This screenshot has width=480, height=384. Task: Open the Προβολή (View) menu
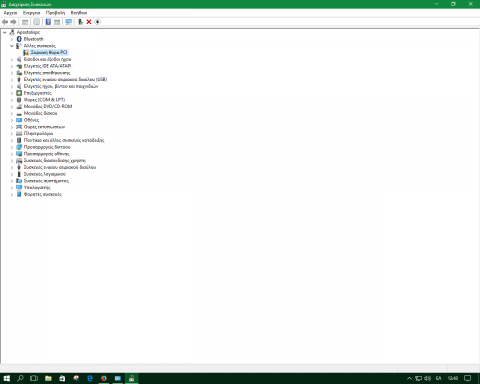(55, 13)
